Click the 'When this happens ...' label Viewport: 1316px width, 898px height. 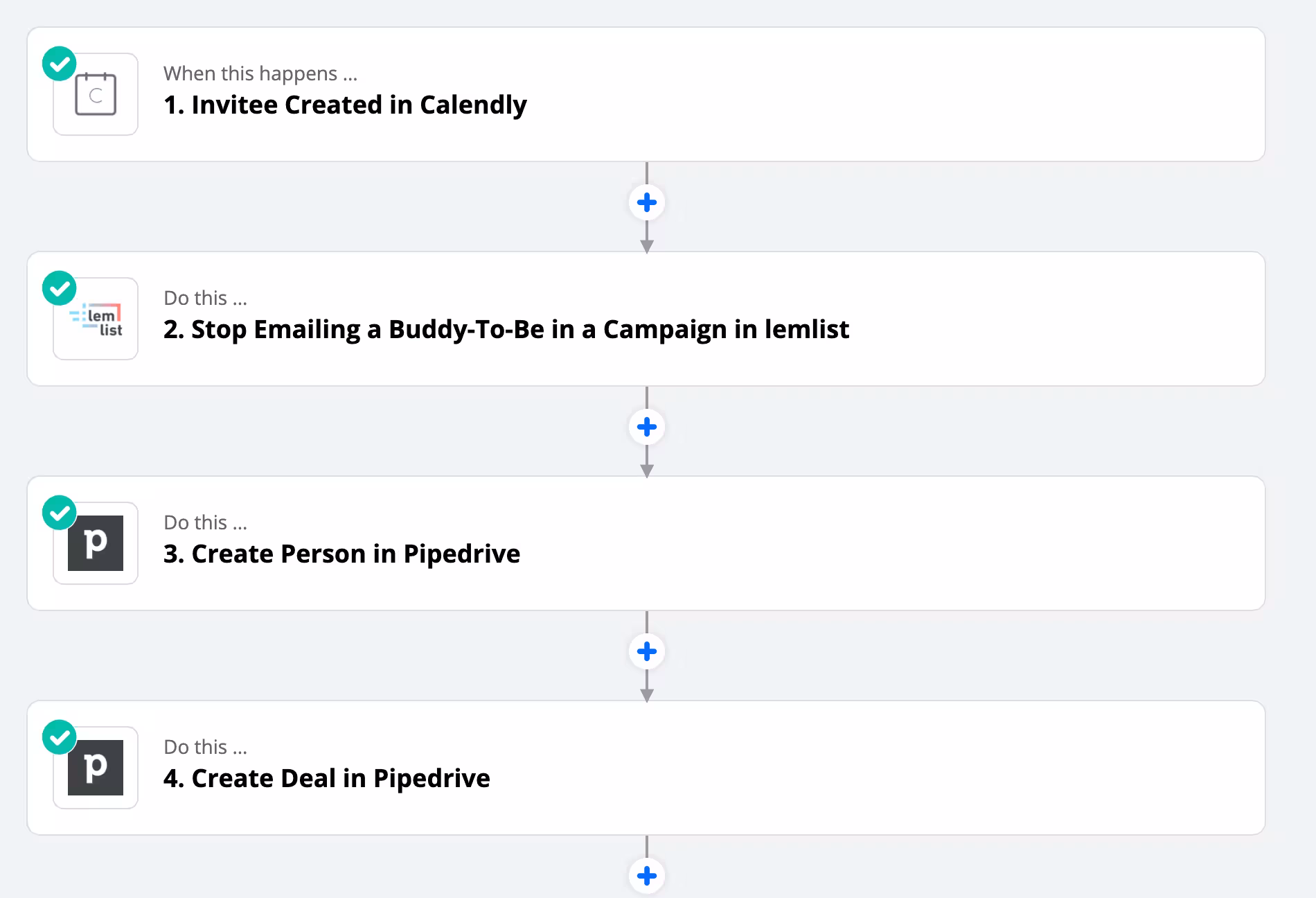(260, 73)
